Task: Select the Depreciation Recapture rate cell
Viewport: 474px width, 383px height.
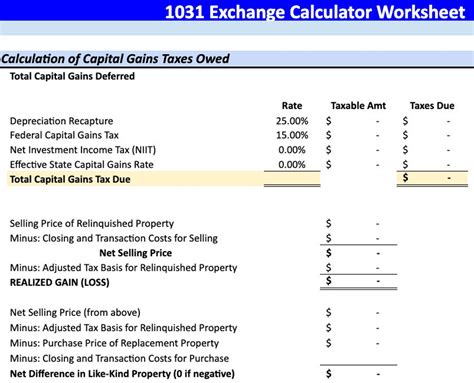Action: click(x=292, y=121)
